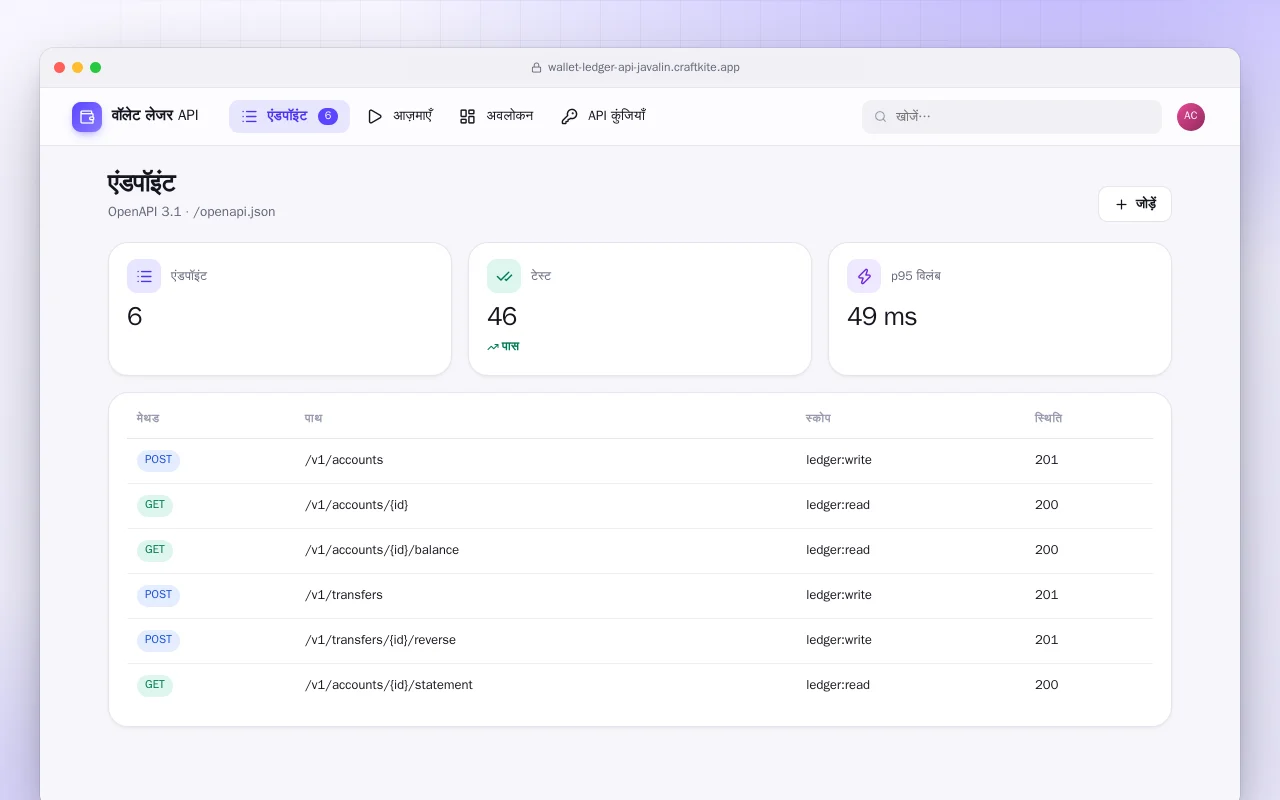Click the wallet logo icon
1280x800 pixels.
87,117
